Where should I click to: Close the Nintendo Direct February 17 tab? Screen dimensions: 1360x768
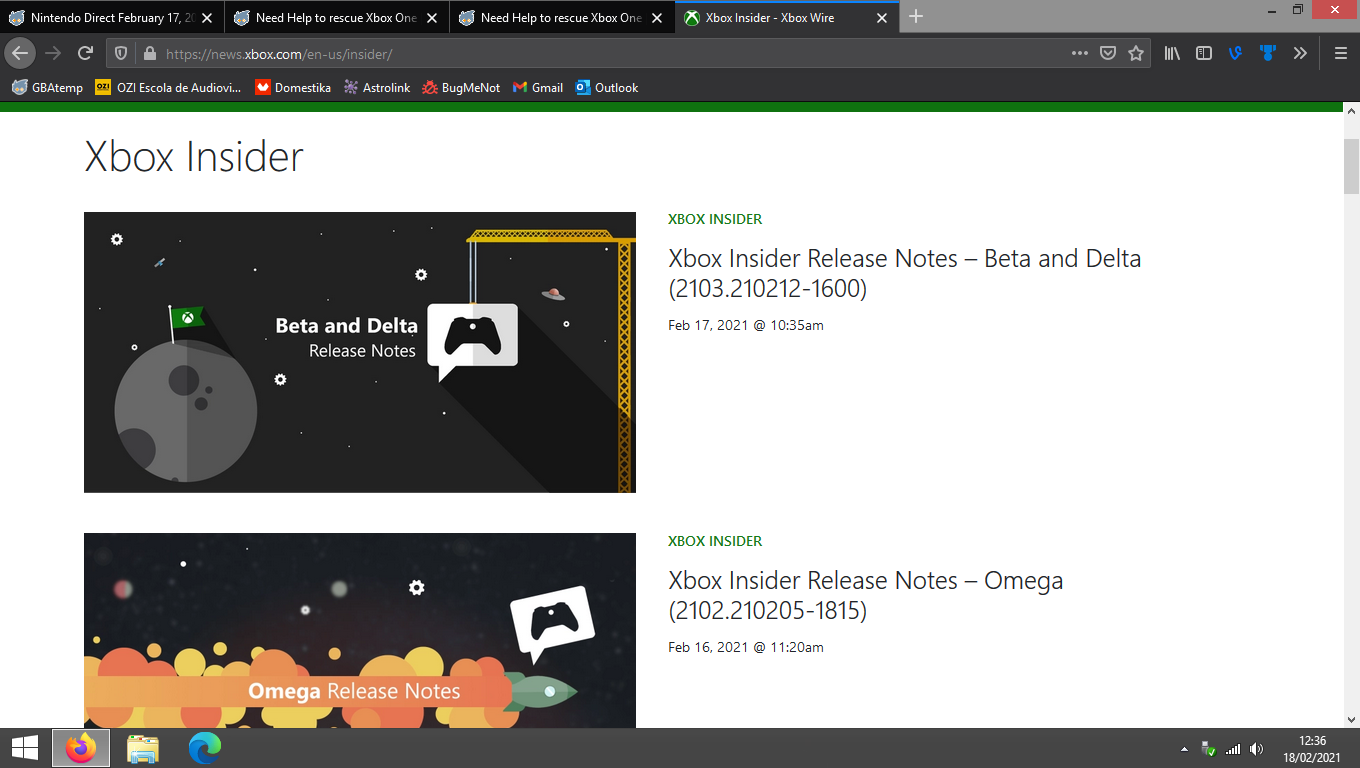click(x=207, y=18)
